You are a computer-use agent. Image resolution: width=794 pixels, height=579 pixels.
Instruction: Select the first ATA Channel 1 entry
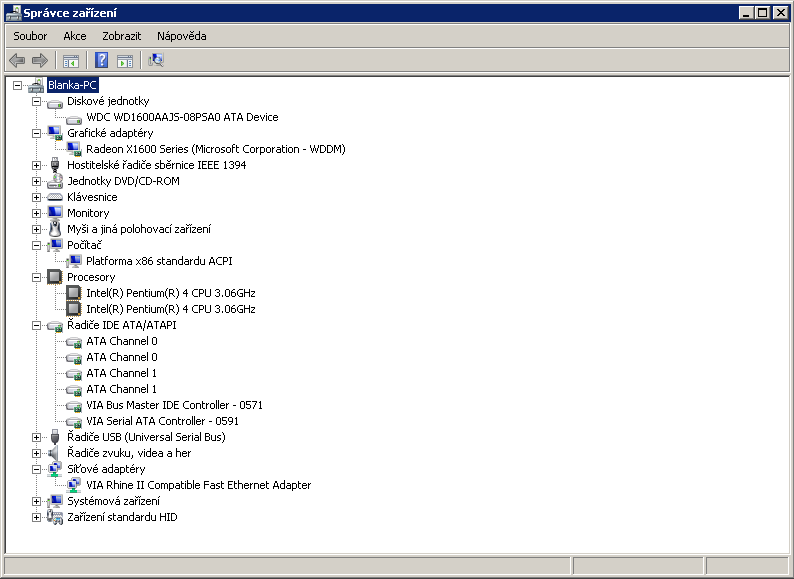(122, 373)
